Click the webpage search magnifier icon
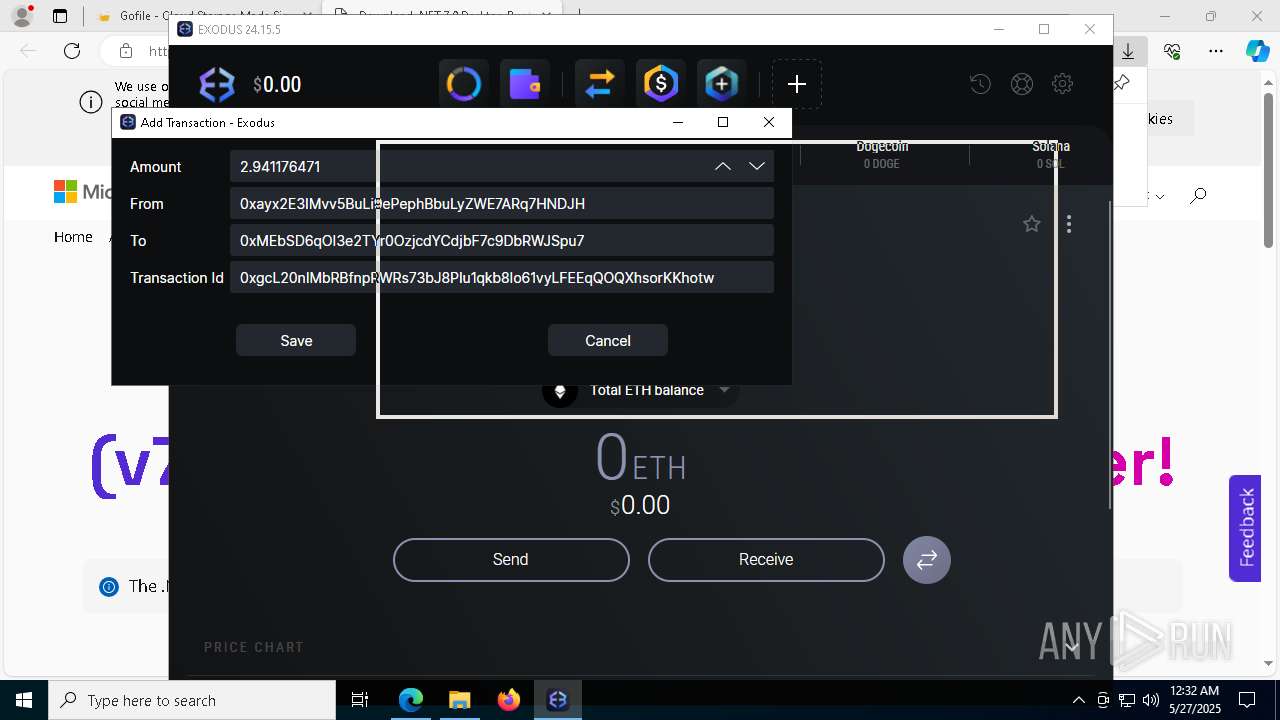 pyautogui.click(x=1198, y=195)
